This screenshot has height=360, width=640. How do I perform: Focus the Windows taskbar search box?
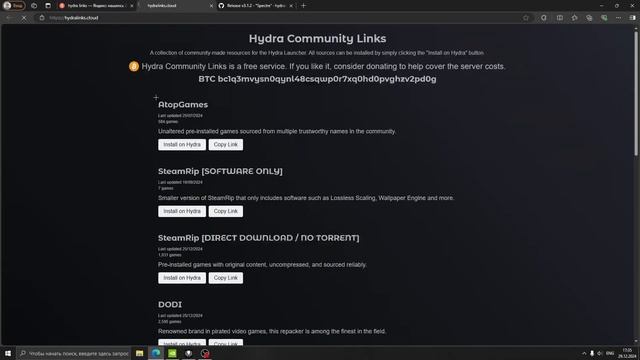pos(74,353)
